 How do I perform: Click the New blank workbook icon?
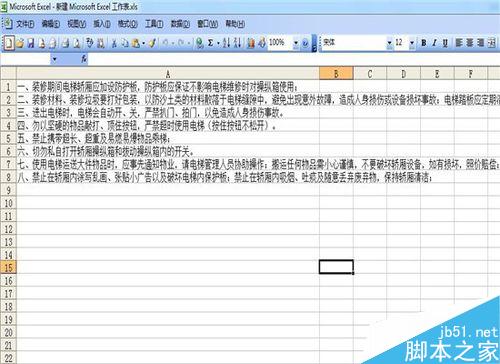click(9, 43)
